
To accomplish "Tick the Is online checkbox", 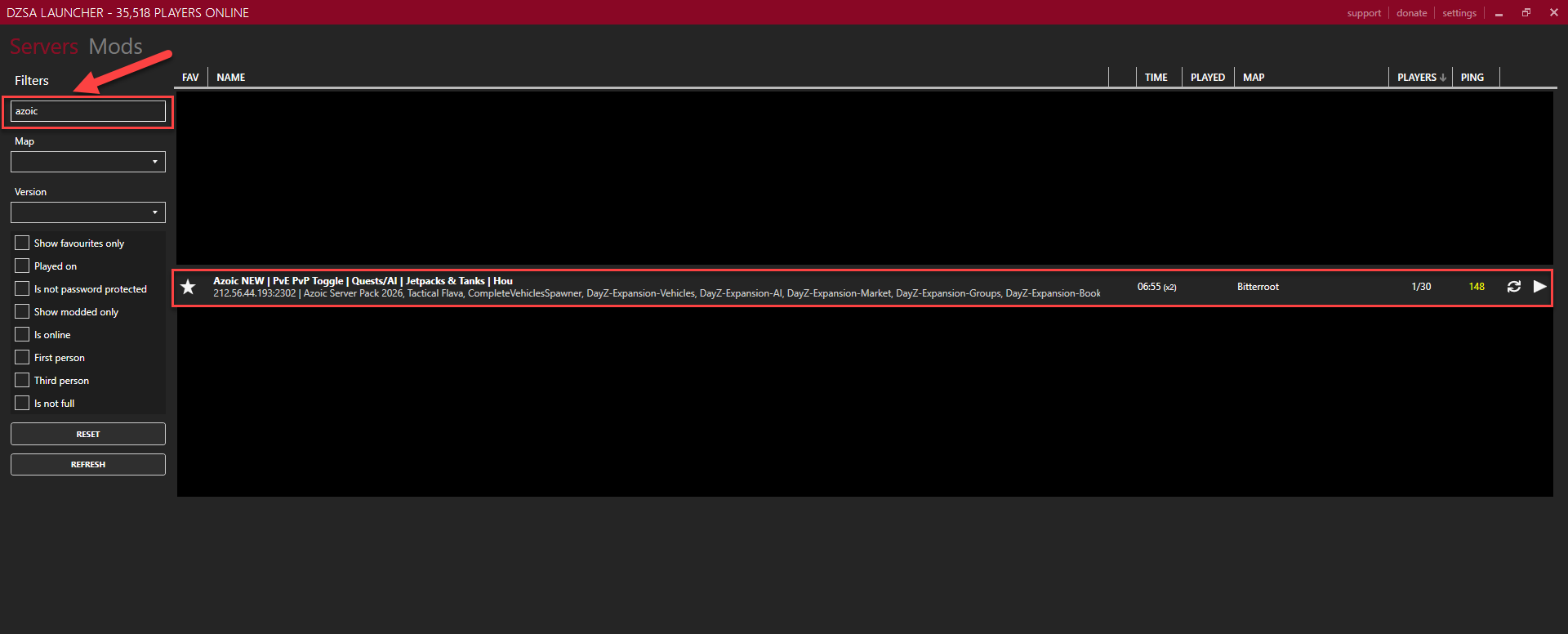I will (x=22, y=335).
